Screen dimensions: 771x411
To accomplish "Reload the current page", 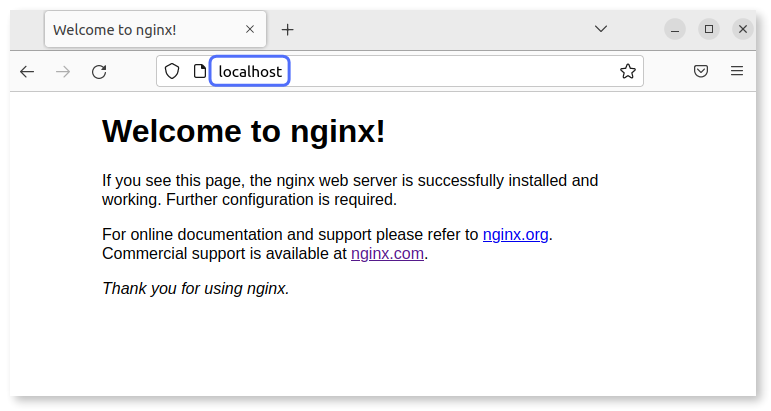I will tap(99, 72).
